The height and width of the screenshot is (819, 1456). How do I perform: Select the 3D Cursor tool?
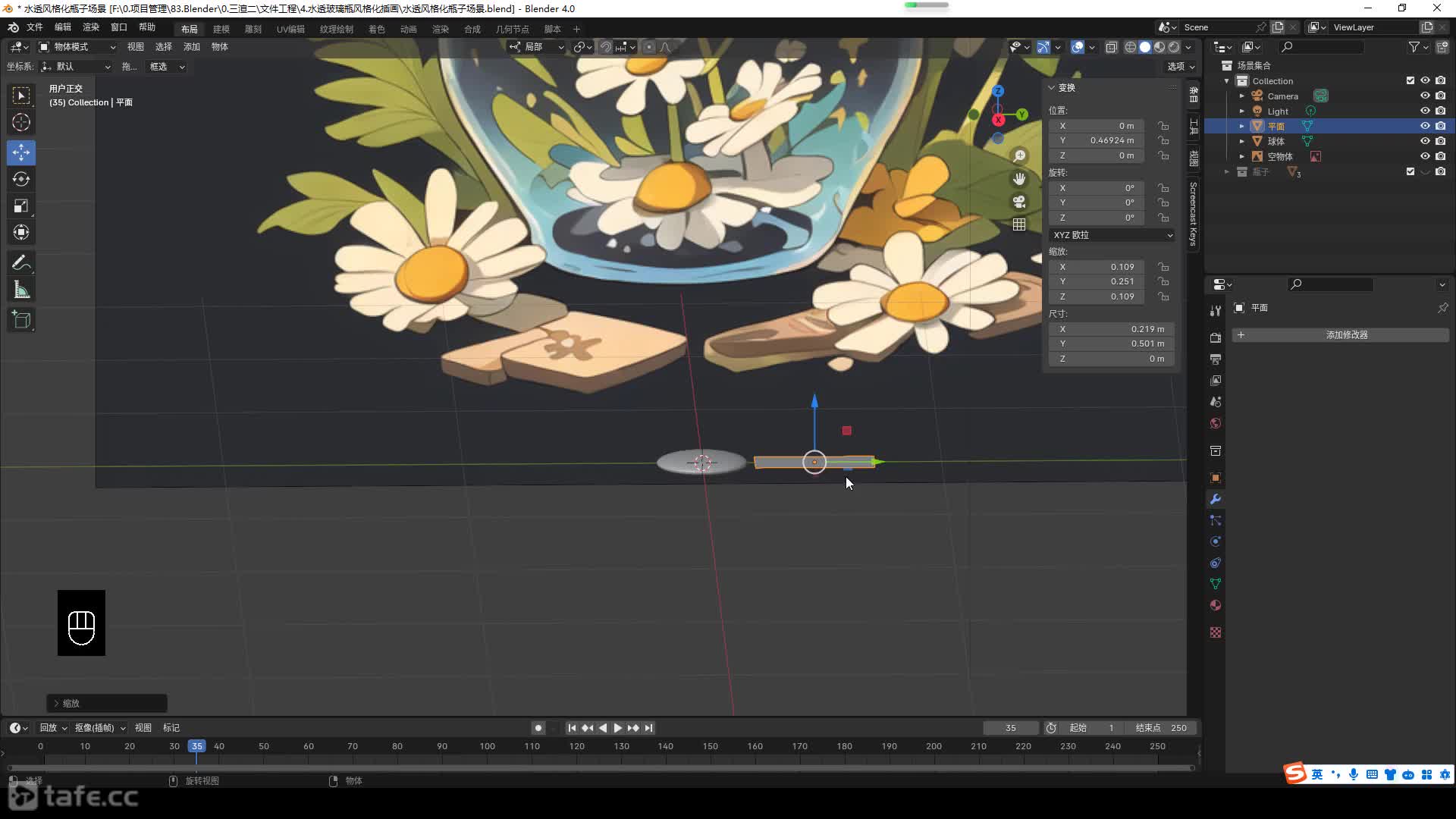click(x=21, y=122)
